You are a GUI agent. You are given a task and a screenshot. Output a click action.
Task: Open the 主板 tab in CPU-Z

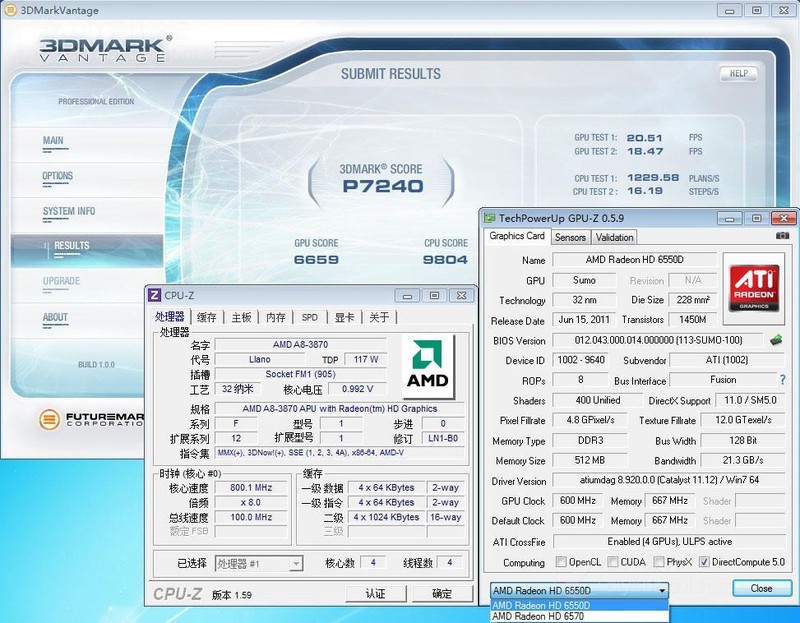click(241, 317)
